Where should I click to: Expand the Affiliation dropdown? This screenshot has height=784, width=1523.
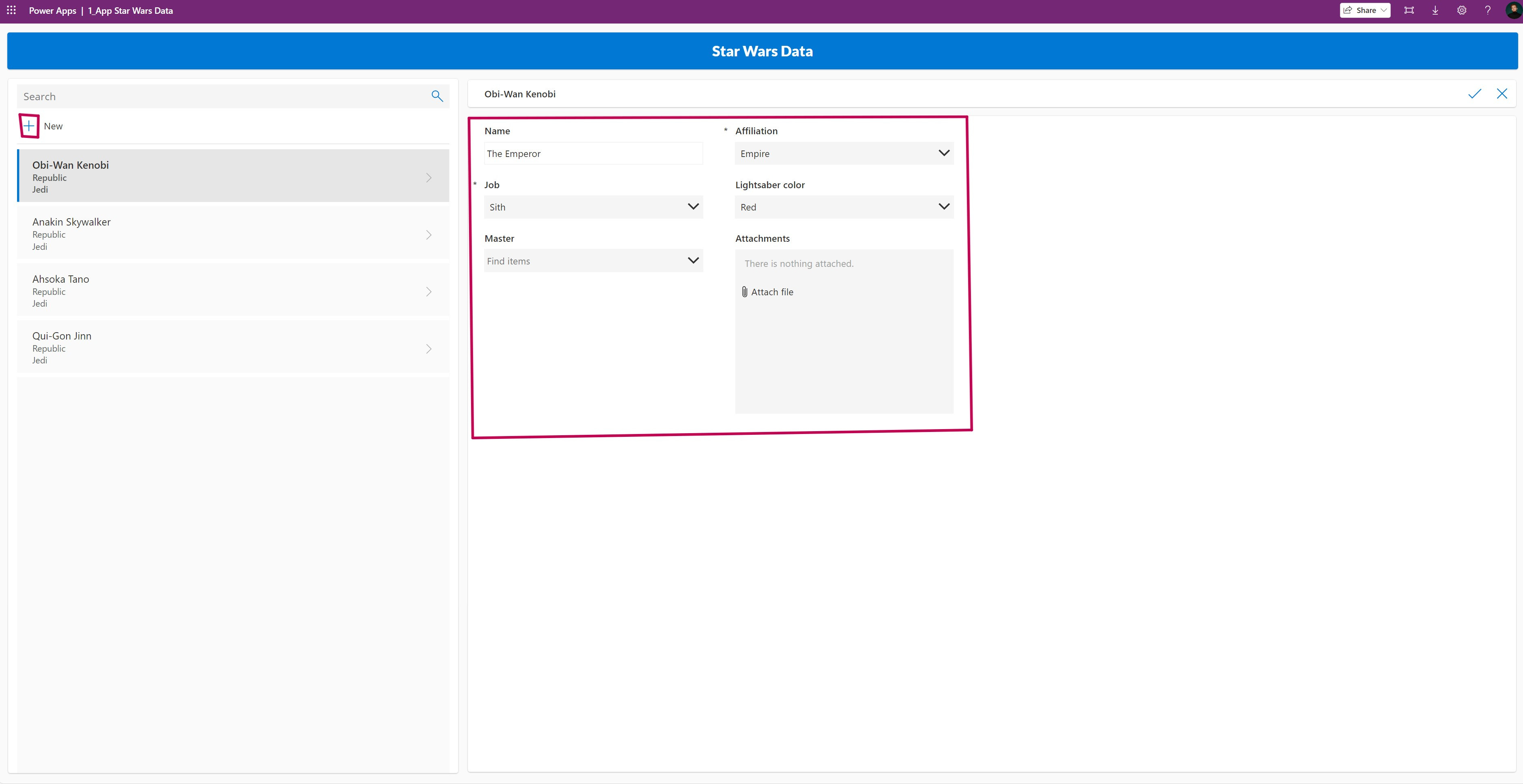(844, 154)
